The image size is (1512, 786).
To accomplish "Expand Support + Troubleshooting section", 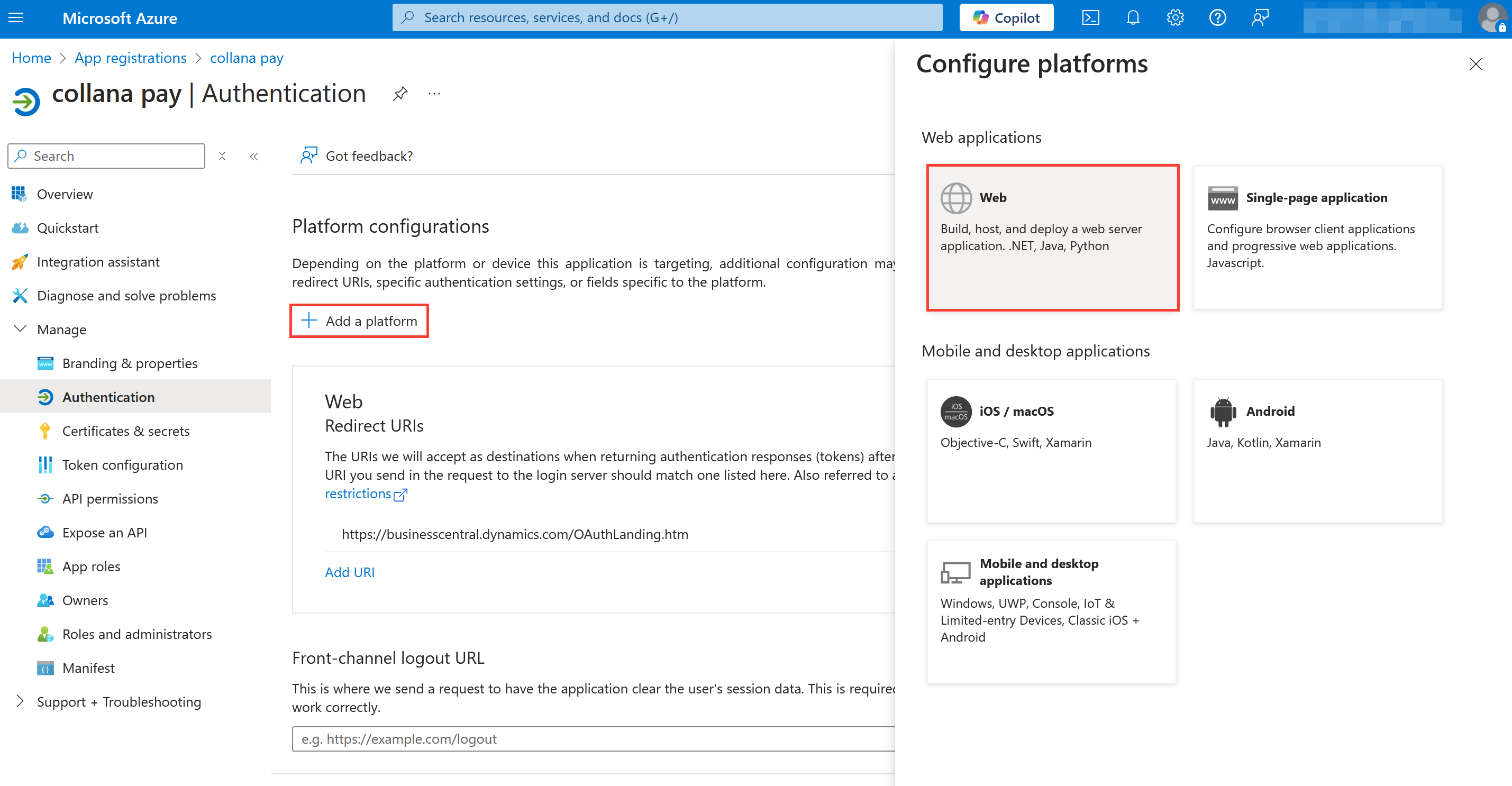I will click(x=20, y=701).
